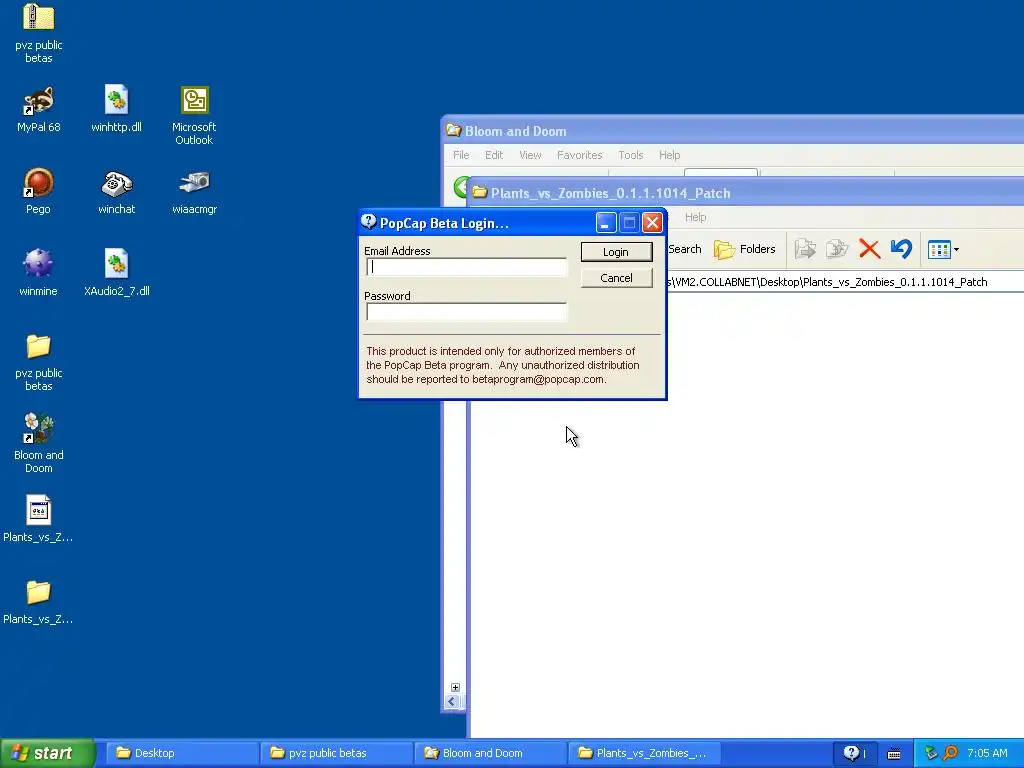Switch to Bloom and Doom taskbar button

pos(490,753)
